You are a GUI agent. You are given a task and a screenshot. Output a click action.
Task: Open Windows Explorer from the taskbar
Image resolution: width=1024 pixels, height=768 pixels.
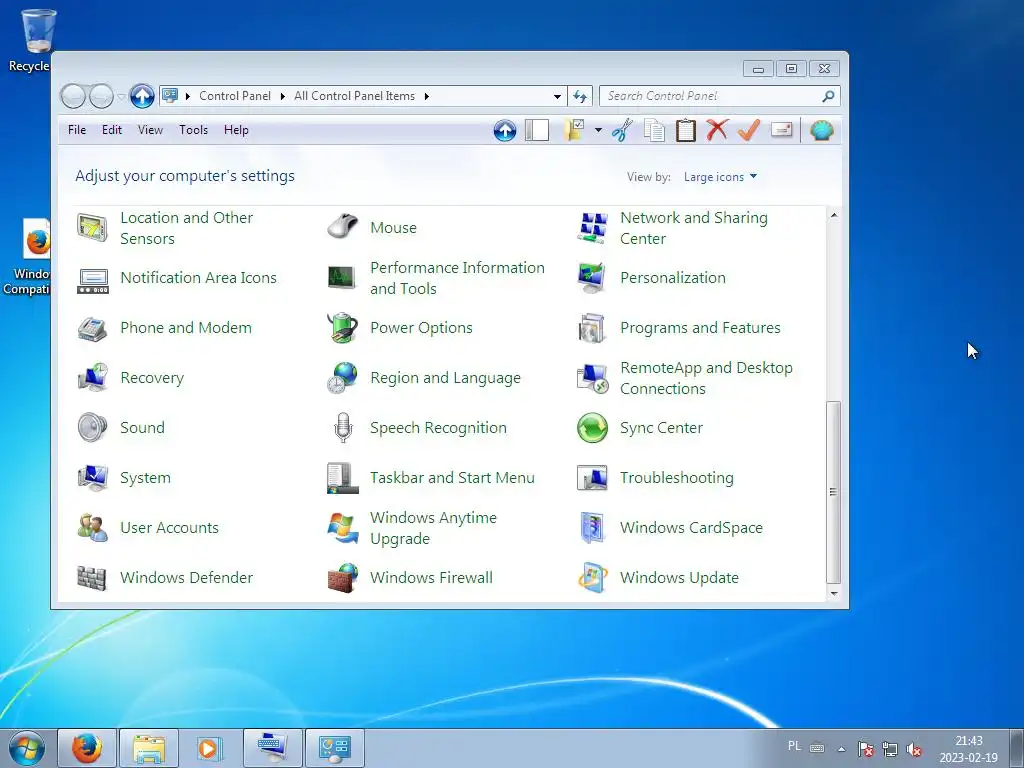pyautogui.click(x=149, y=748)
